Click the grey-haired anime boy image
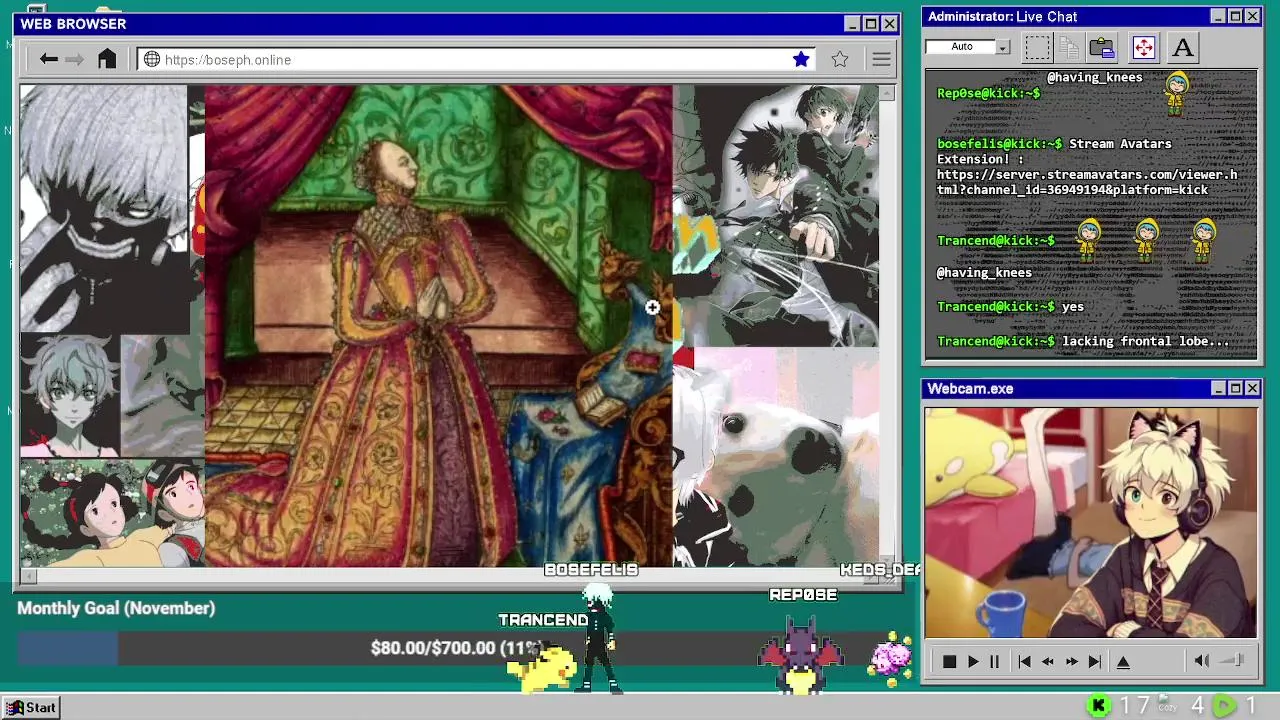The height and width of the screenshot is (720, 1280). point(70,396)
